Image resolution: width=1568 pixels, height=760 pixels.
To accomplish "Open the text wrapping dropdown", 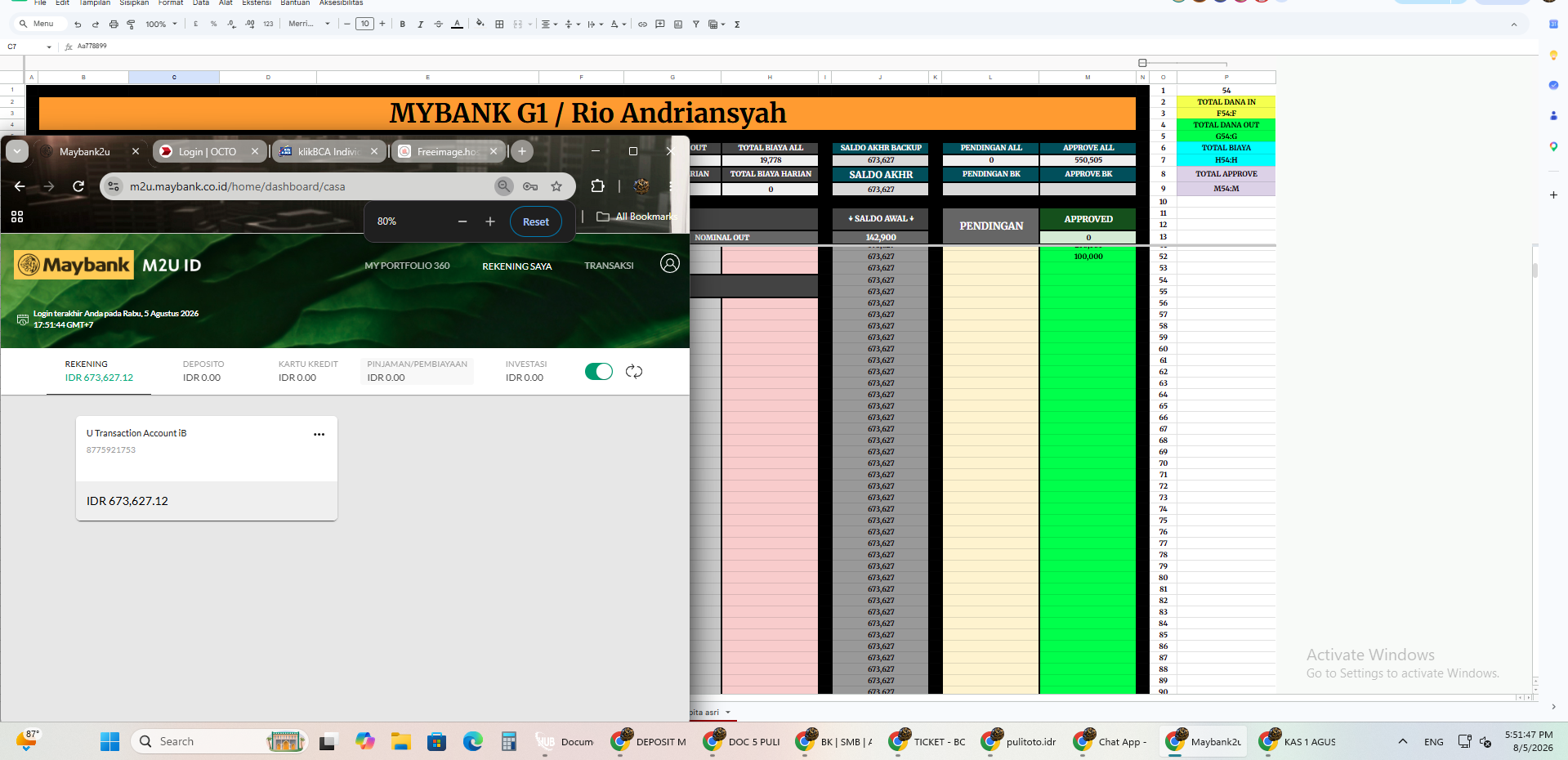I will [595, 25].
